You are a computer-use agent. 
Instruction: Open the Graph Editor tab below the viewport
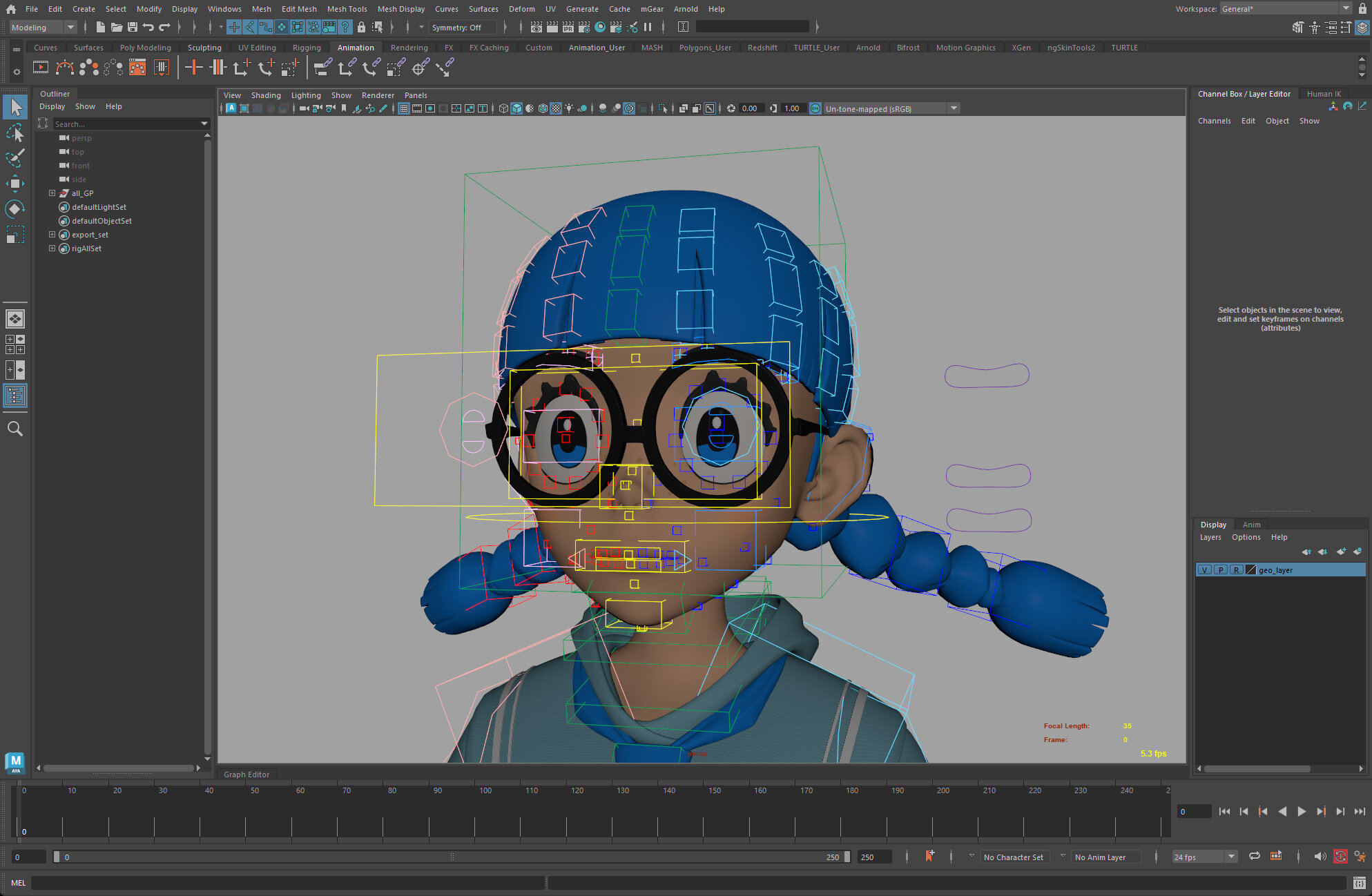(247, 775)
